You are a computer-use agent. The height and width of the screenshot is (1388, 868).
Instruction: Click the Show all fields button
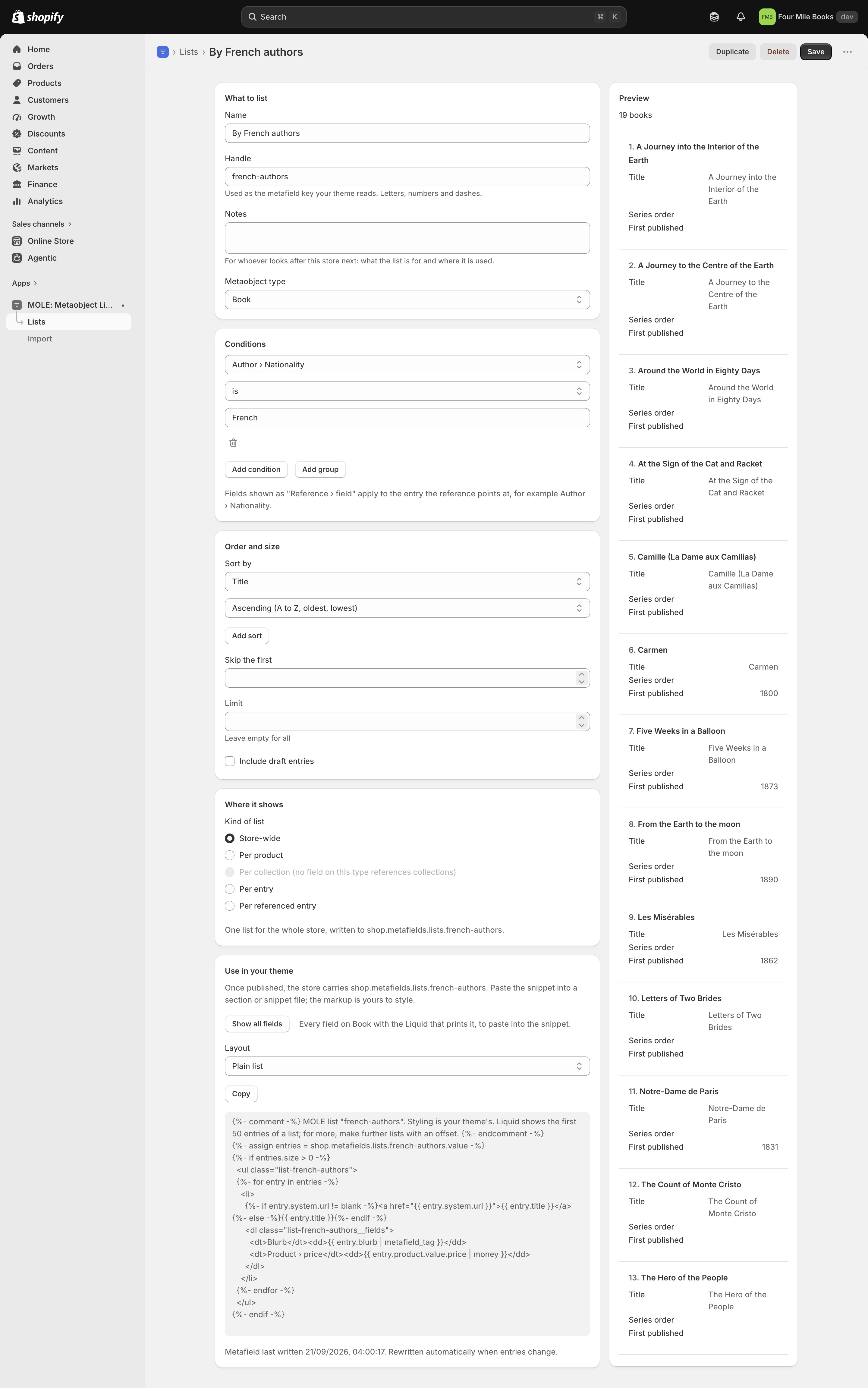(257, 1024)
